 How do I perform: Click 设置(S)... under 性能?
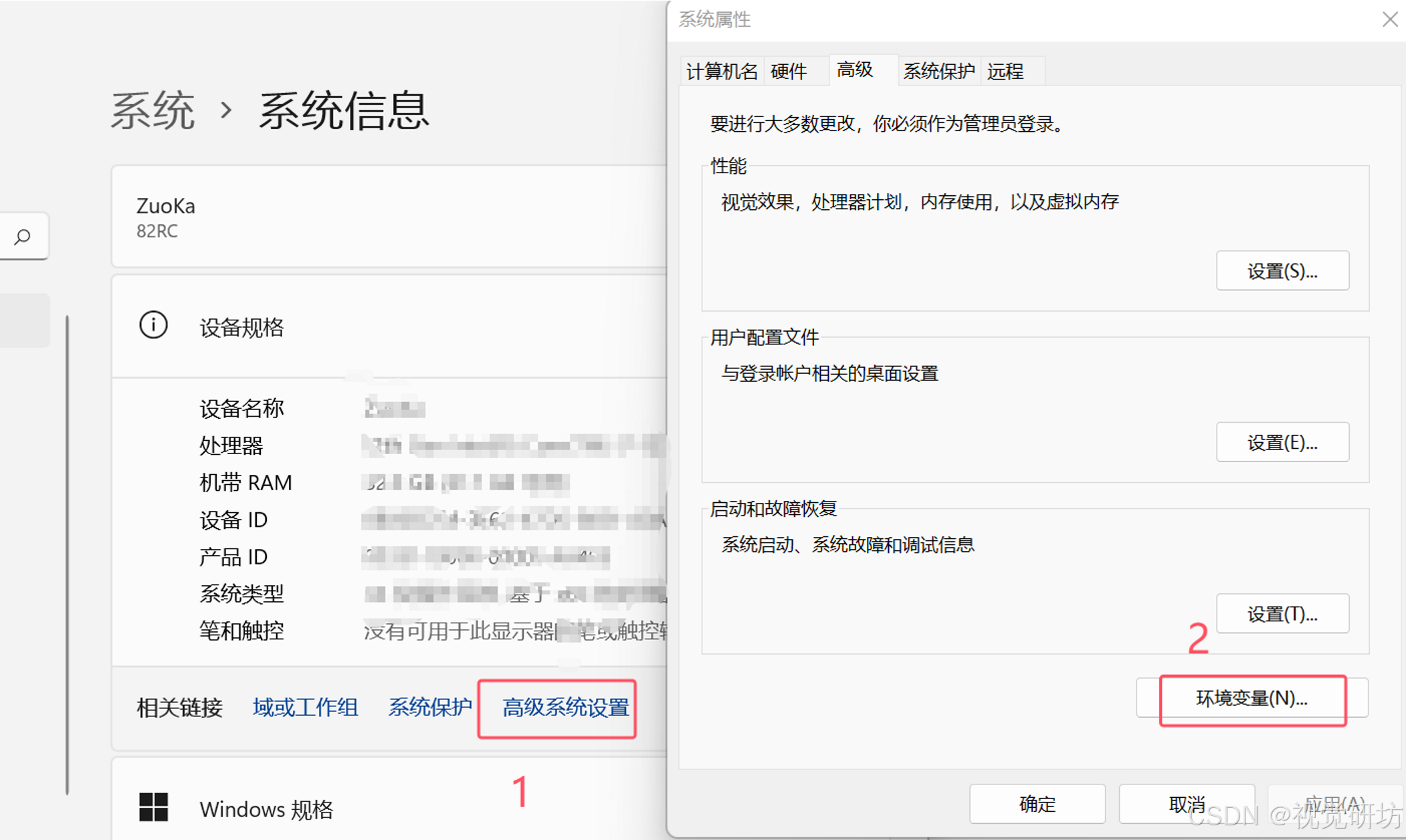coord(1282,271)
